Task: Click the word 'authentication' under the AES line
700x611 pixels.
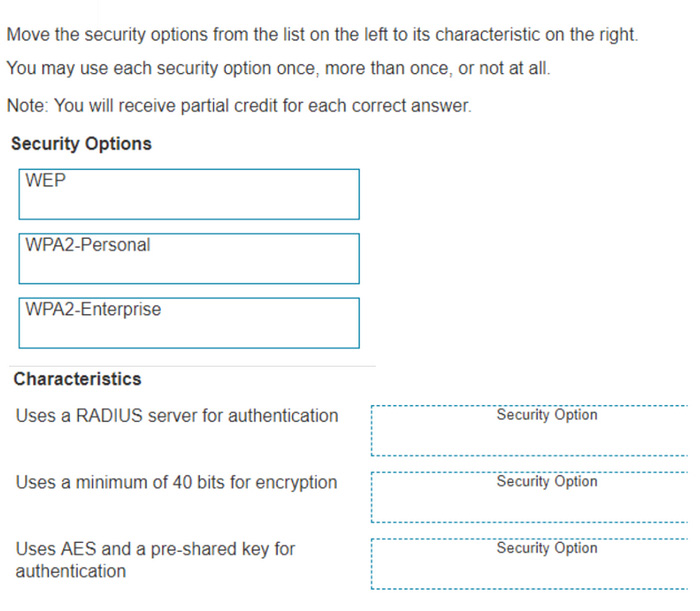Action: click(x=71, y=571)
